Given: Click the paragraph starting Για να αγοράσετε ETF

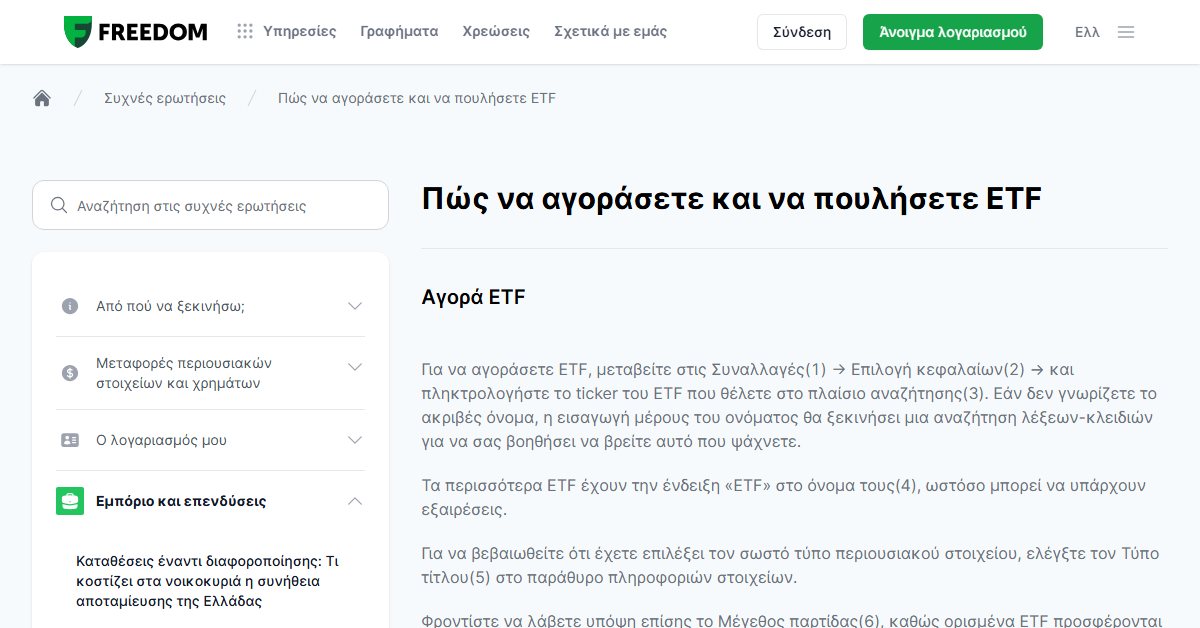Looking at the screenshot, I should point(790,405).
